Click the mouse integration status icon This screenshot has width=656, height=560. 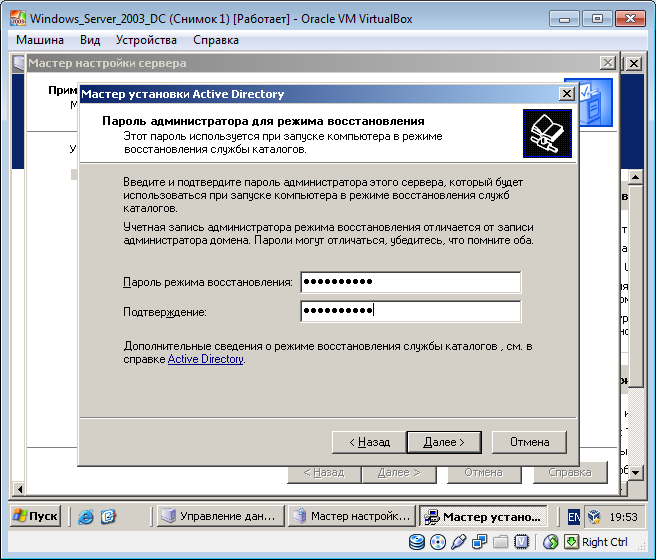click(551, 542)
